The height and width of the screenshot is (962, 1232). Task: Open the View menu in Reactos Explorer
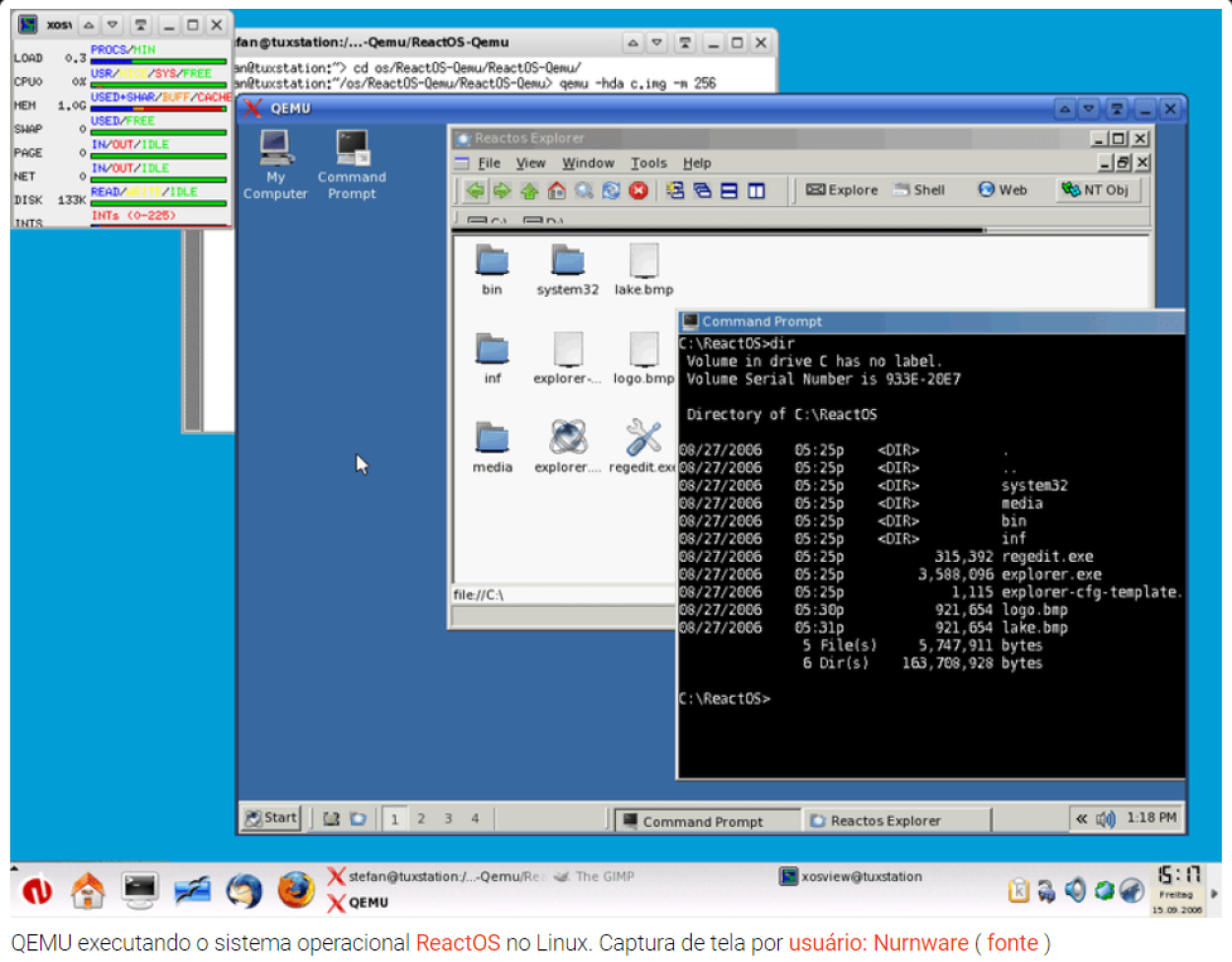530,163
